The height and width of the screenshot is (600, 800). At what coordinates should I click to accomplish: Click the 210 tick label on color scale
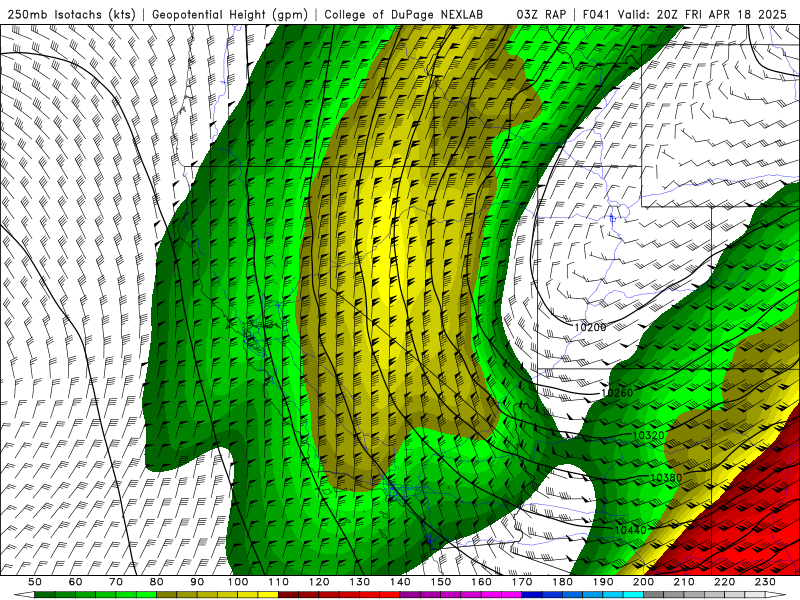point(684,582)
